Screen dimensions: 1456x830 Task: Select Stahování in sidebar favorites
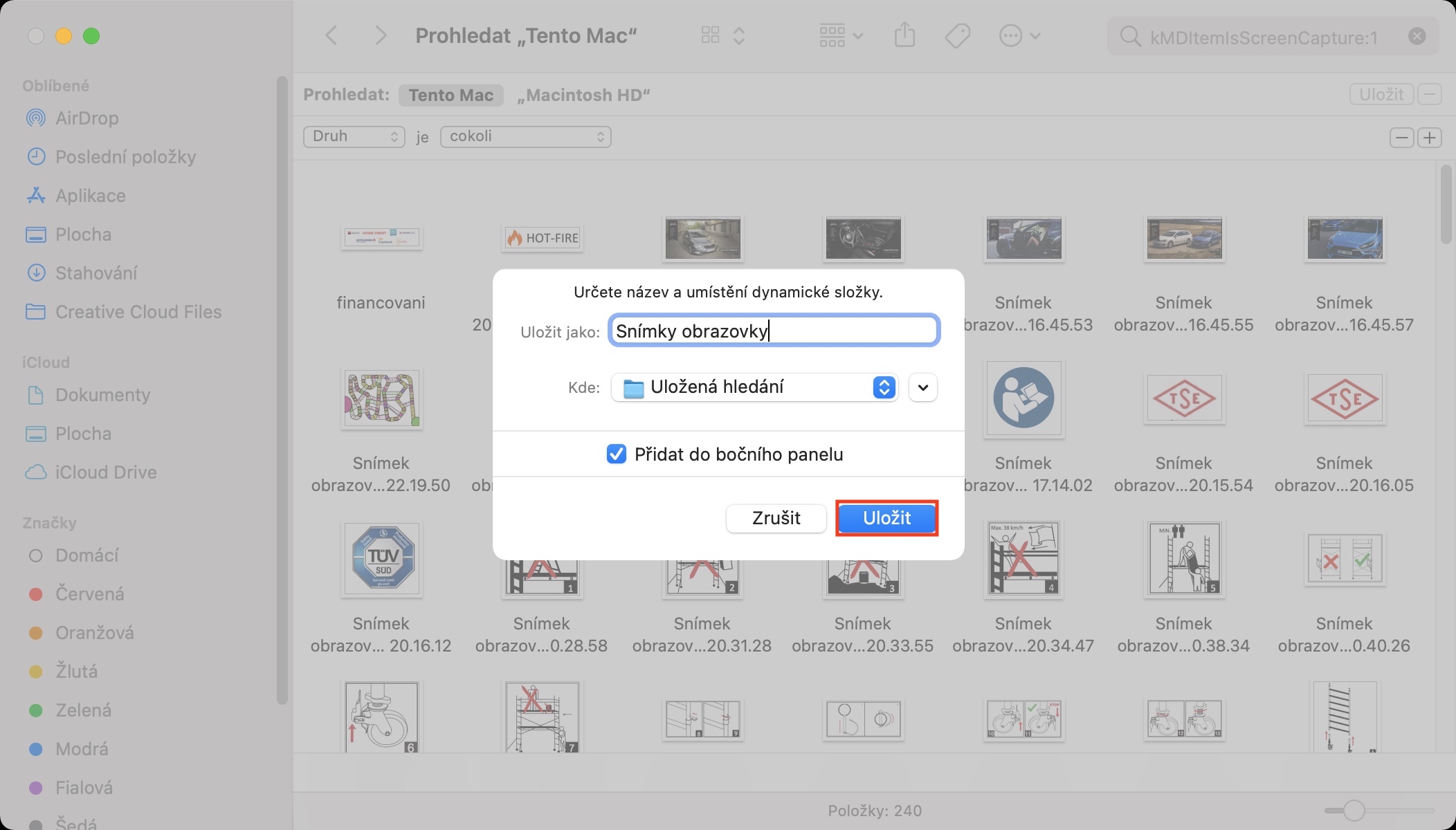point(95,273)
